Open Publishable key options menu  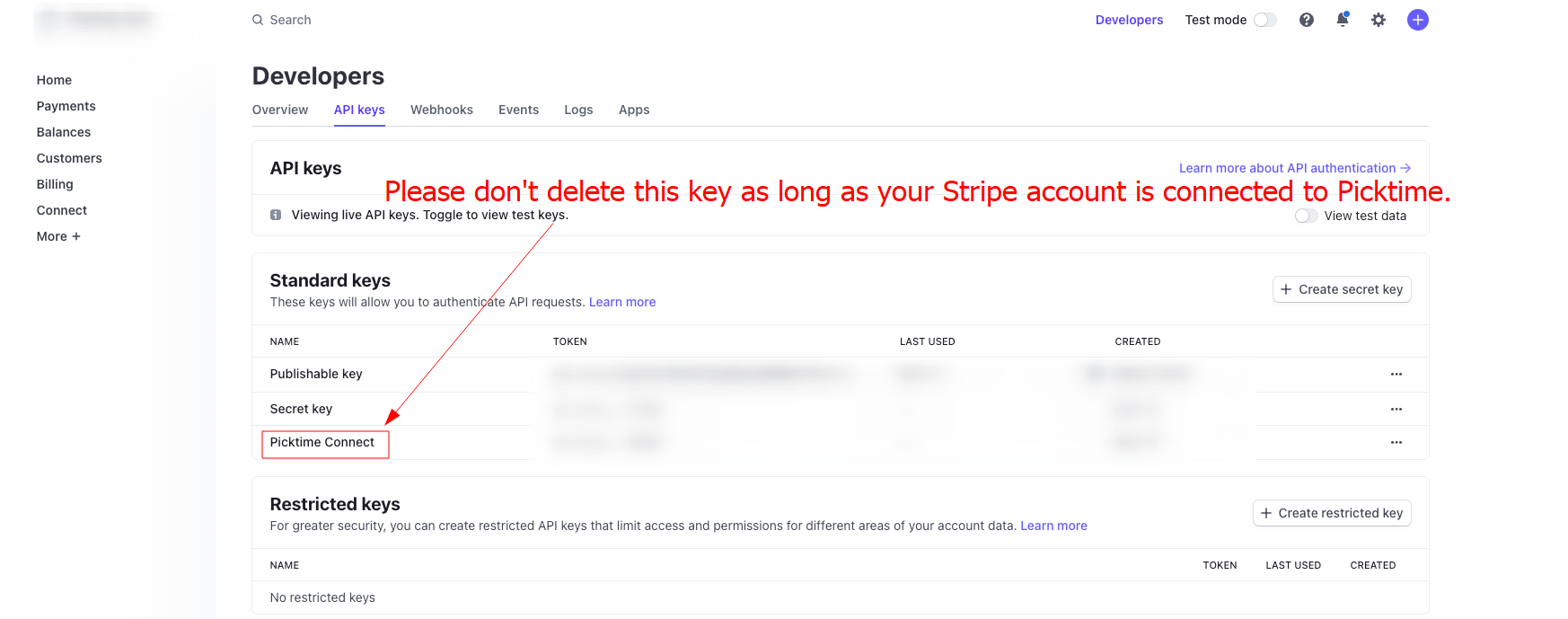(1396, 374)
